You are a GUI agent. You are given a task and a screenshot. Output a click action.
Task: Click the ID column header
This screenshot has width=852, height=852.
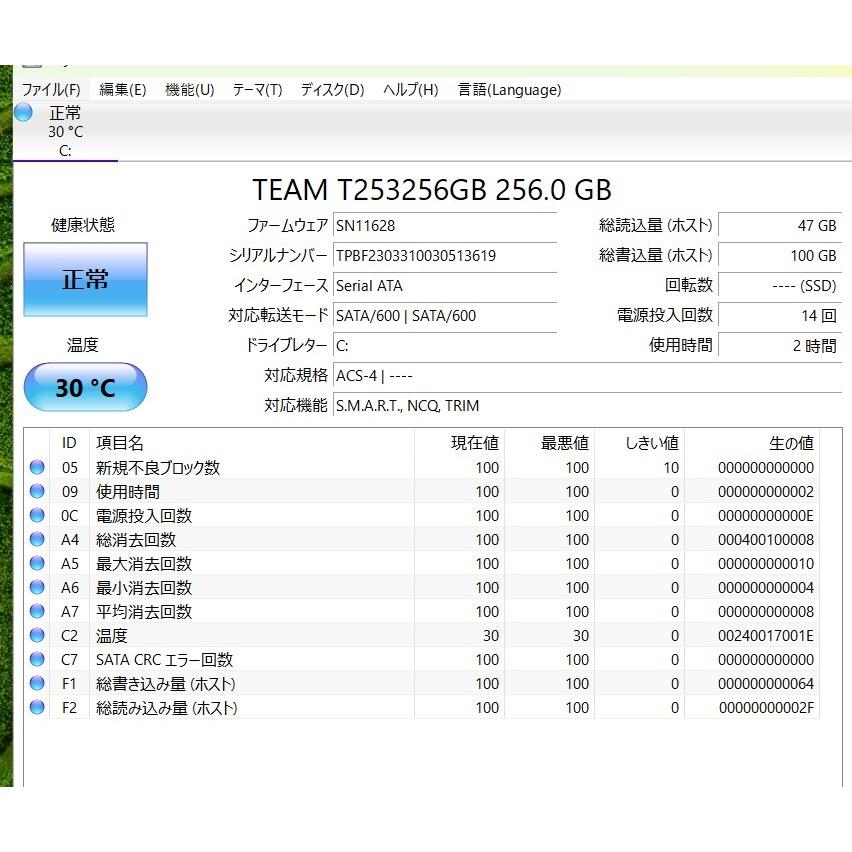(69, 443)
